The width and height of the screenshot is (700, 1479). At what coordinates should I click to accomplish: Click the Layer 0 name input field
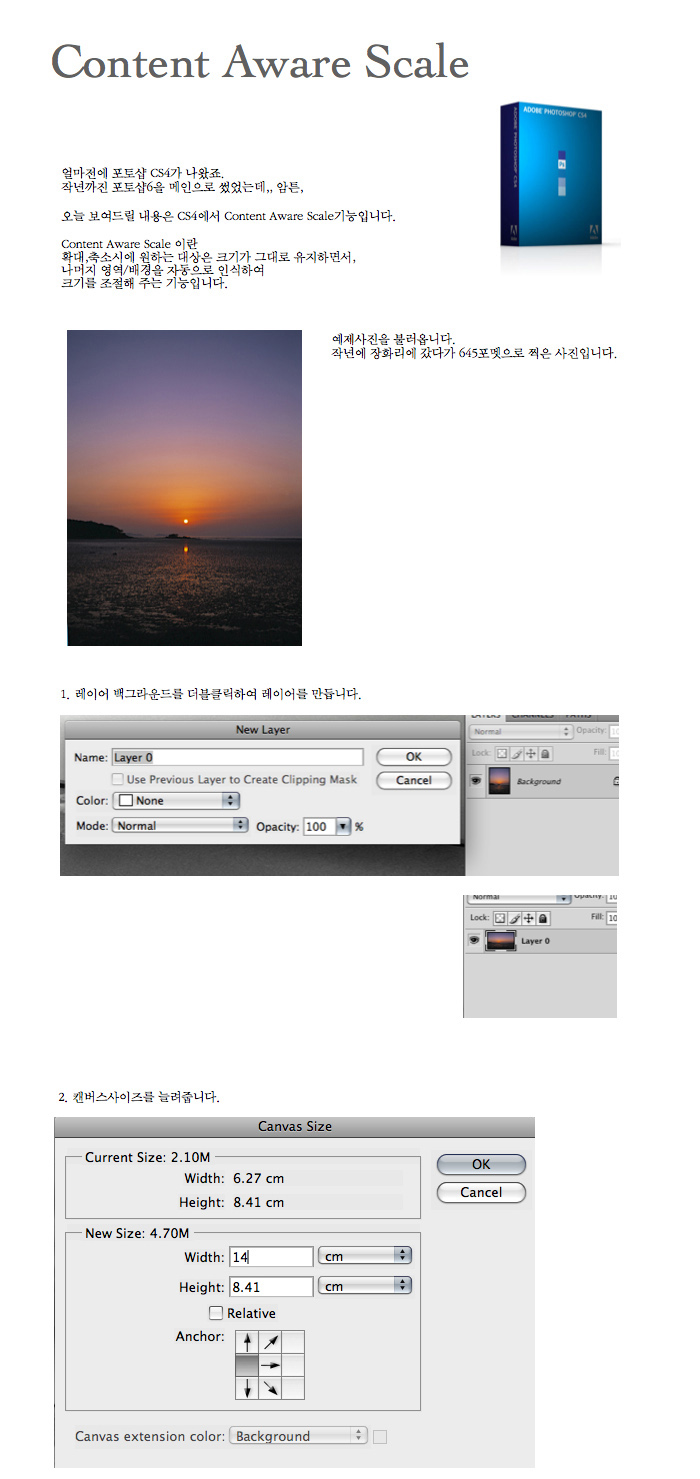pyautogui.click(x=236, y=757)
